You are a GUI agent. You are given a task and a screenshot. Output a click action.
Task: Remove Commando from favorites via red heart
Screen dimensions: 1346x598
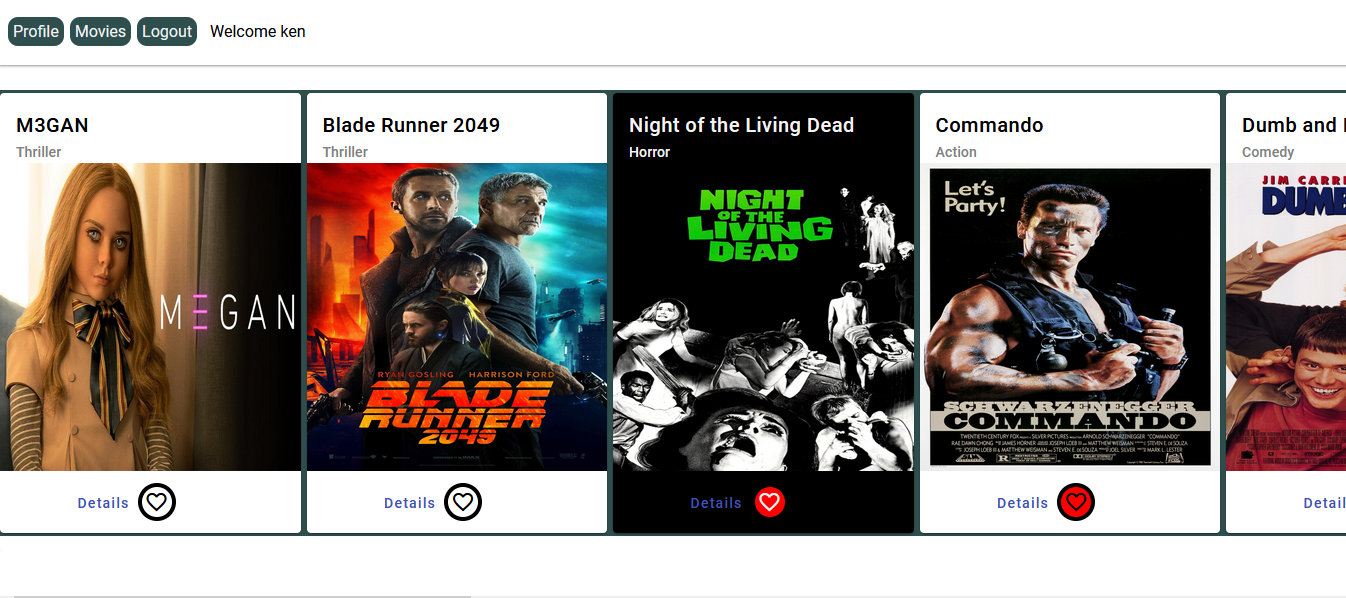coord(1076,502)
